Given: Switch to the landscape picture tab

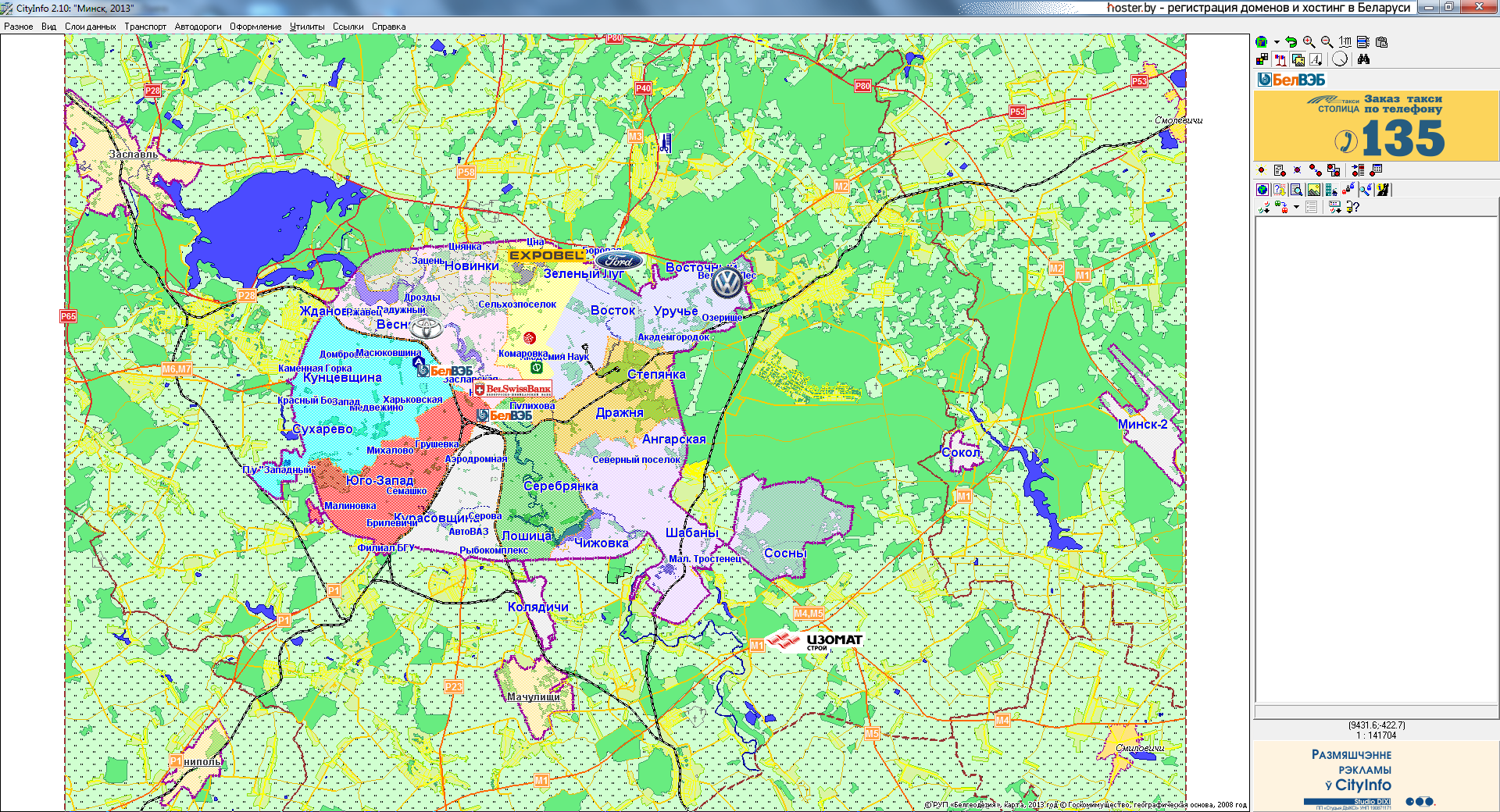Looking at the screenshot, I should click(1314, 190).
